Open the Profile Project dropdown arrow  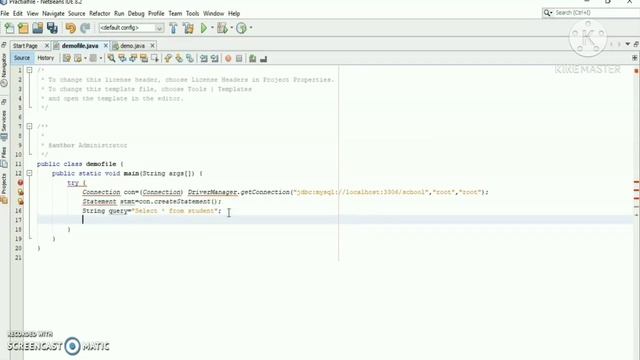pyautogui.click(x=251, y=28)
